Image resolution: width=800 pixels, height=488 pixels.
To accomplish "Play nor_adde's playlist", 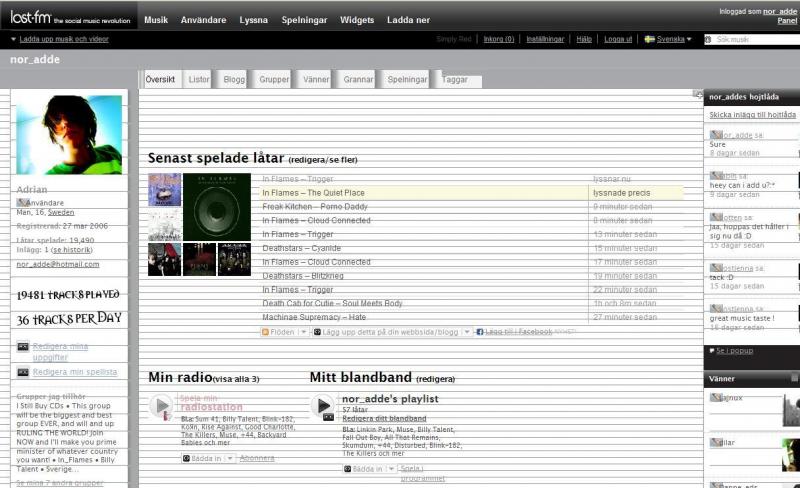I will 322,406.
